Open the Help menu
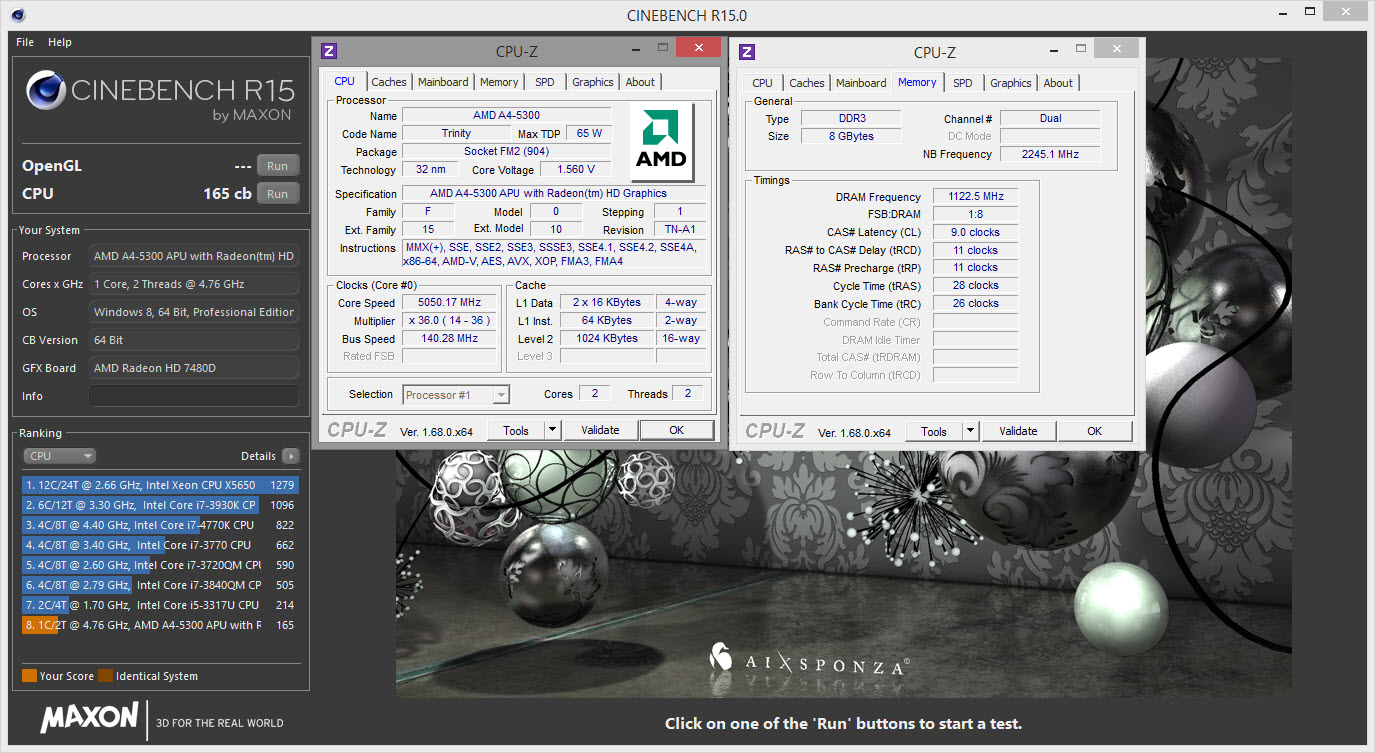The width and height of the screenshot is (1375, 753). click(x=60, y=42)
